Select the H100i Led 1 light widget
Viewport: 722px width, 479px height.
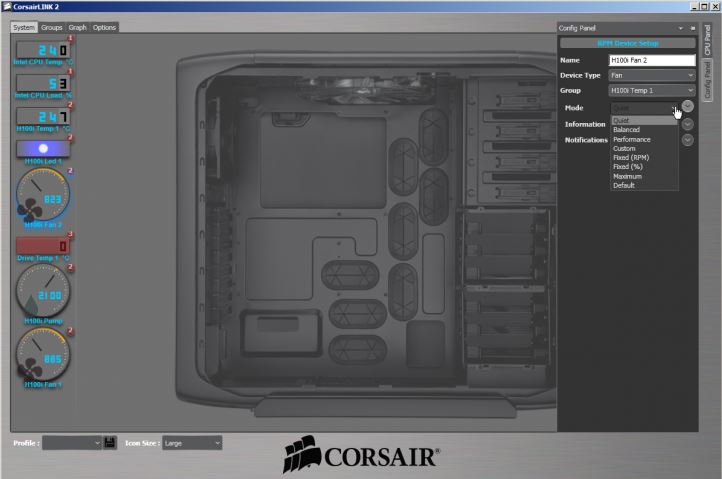tap(43, 149)
